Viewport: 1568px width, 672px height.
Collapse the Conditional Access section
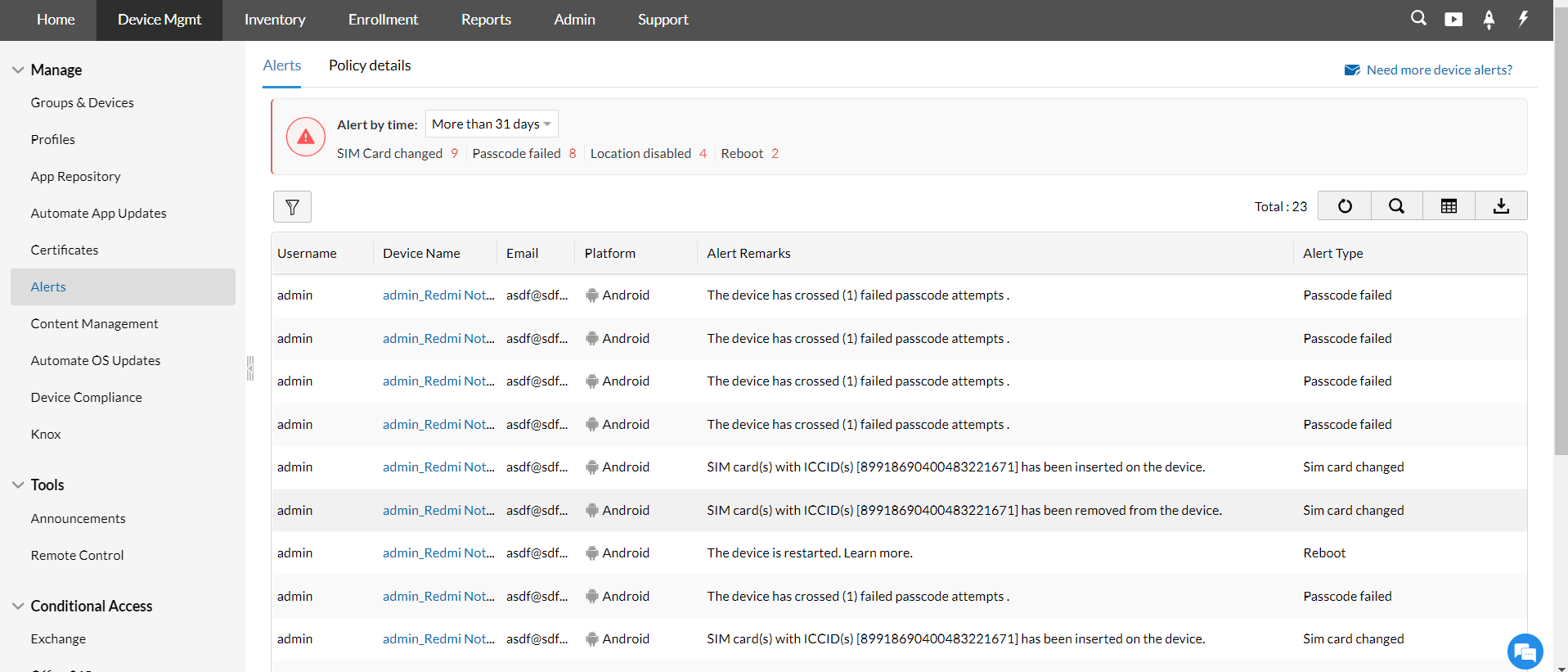coord(18,607)
